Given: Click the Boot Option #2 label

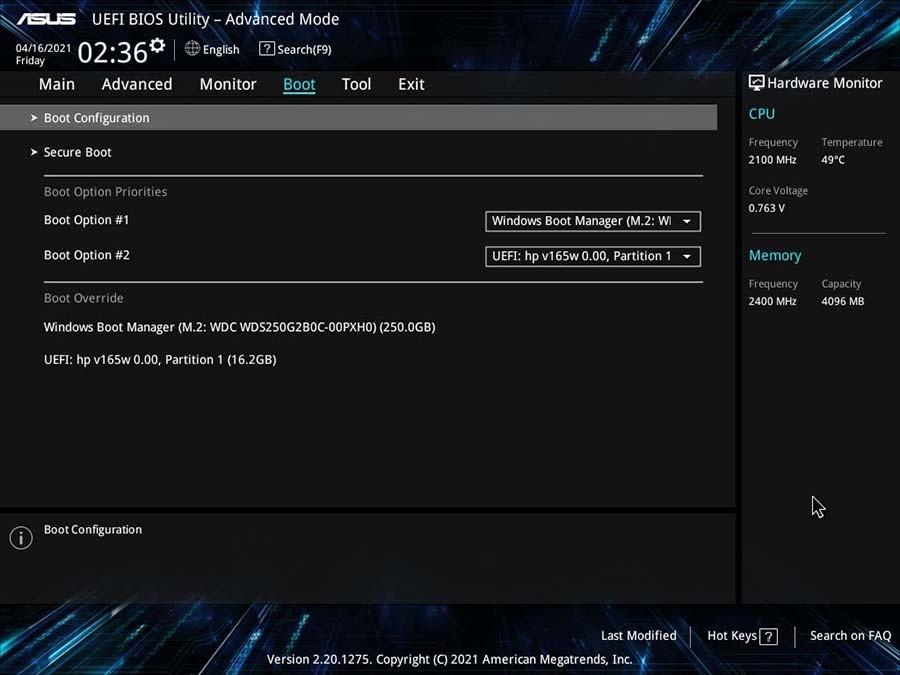Looking at the screenshot, I should (x=87, y=255).
